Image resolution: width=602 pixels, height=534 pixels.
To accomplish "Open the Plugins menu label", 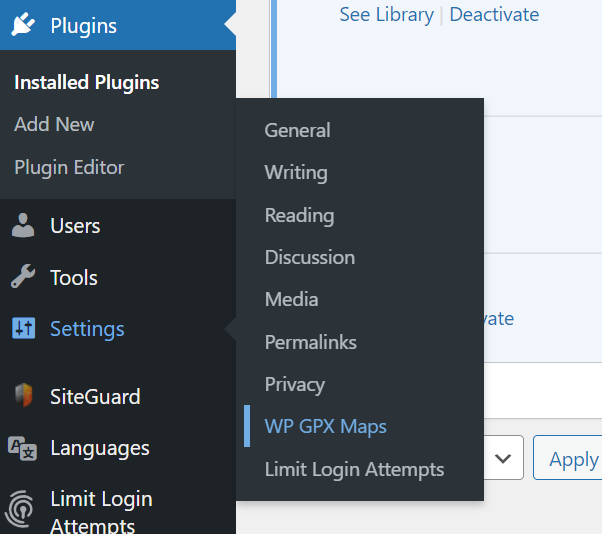I will [83, 26].
